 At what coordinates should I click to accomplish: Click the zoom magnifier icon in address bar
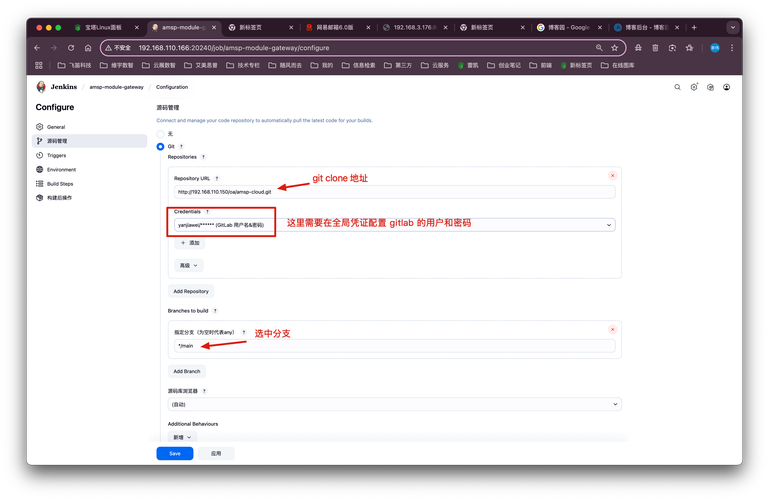pyautogui.click(x=599, y=48)
